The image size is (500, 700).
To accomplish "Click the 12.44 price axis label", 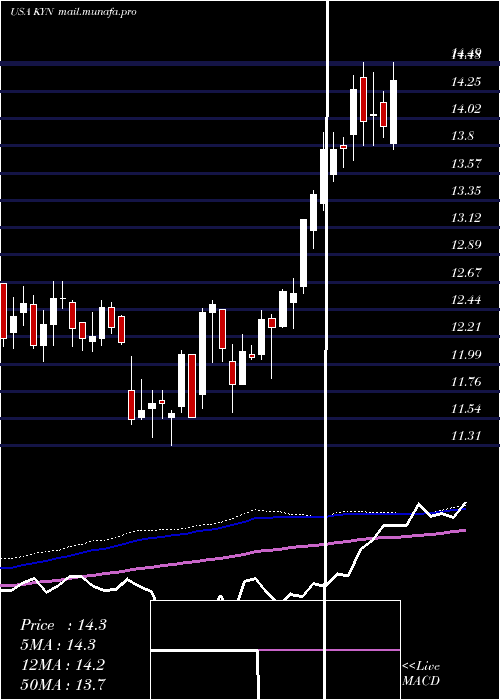I will pos(466,300).
